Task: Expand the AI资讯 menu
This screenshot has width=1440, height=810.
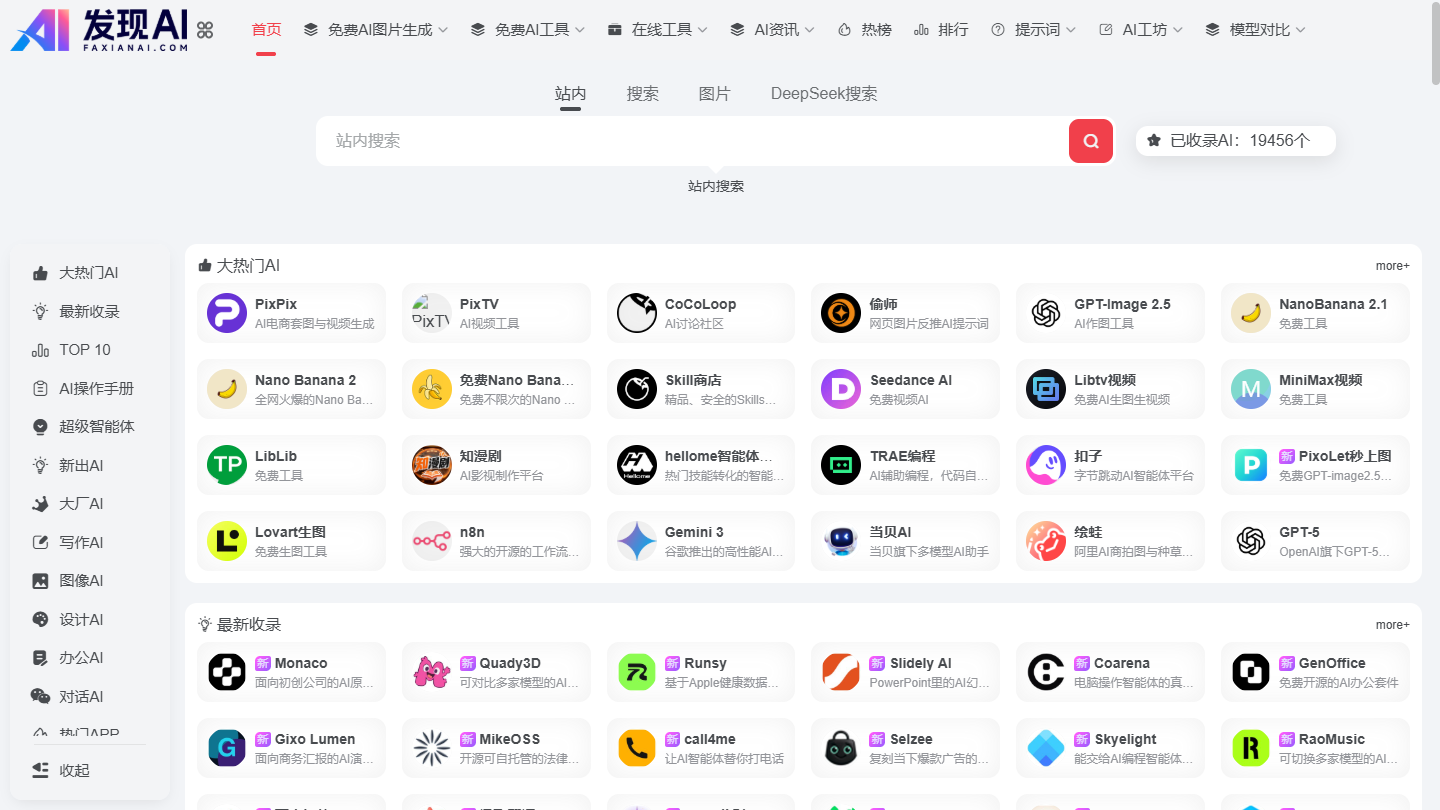Action: 772,30
